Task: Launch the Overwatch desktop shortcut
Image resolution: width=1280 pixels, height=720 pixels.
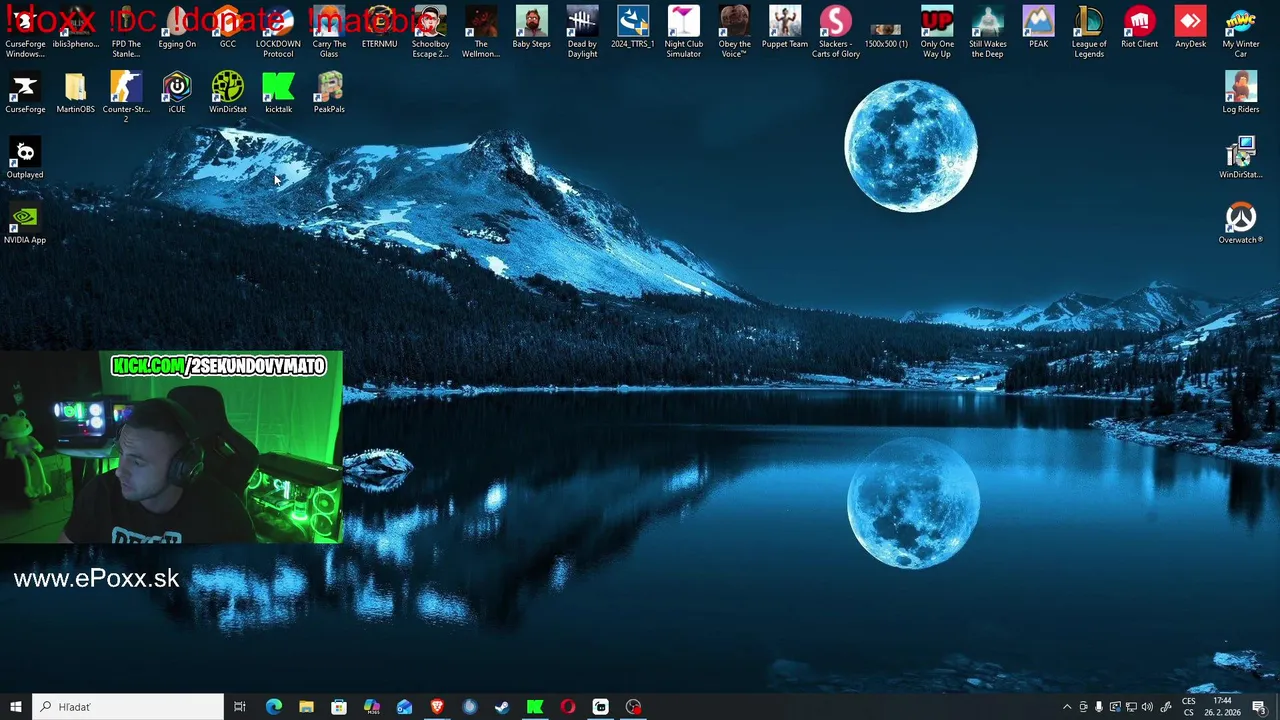Action: [1241, 222]
